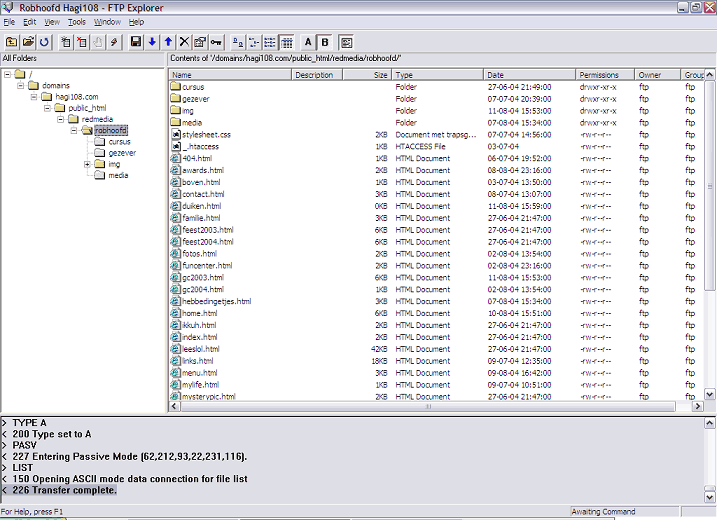Sort by the Permissions column header
The height and width of the screenshot is (520, 717).
[605, 75]
